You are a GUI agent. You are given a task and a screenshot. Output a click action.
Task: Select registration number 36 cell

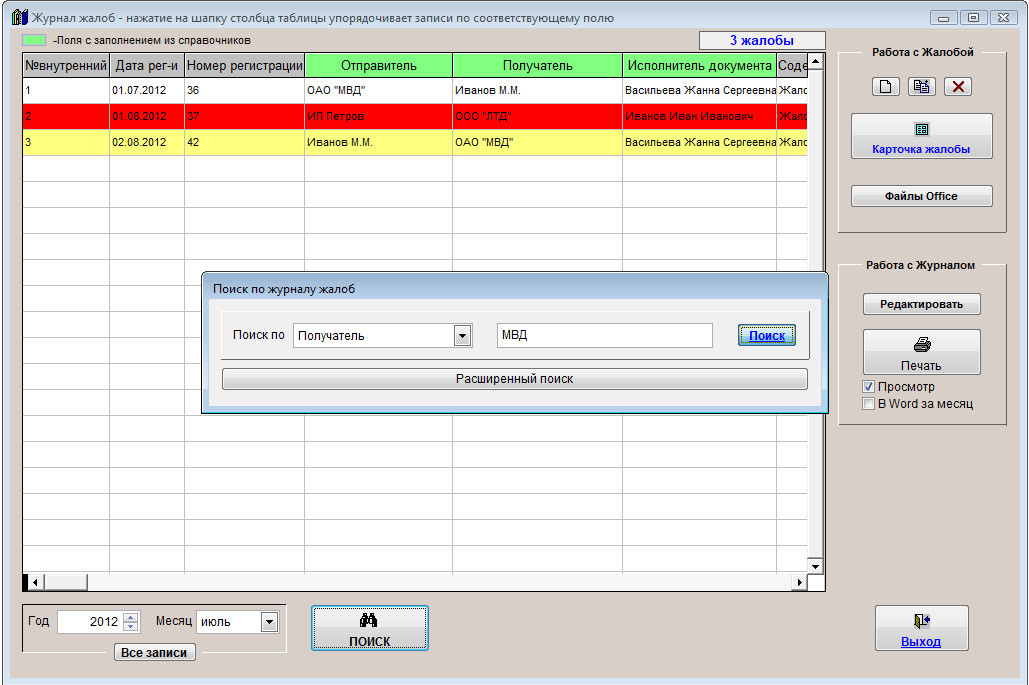pyautogui.click(x=244, y=91)
